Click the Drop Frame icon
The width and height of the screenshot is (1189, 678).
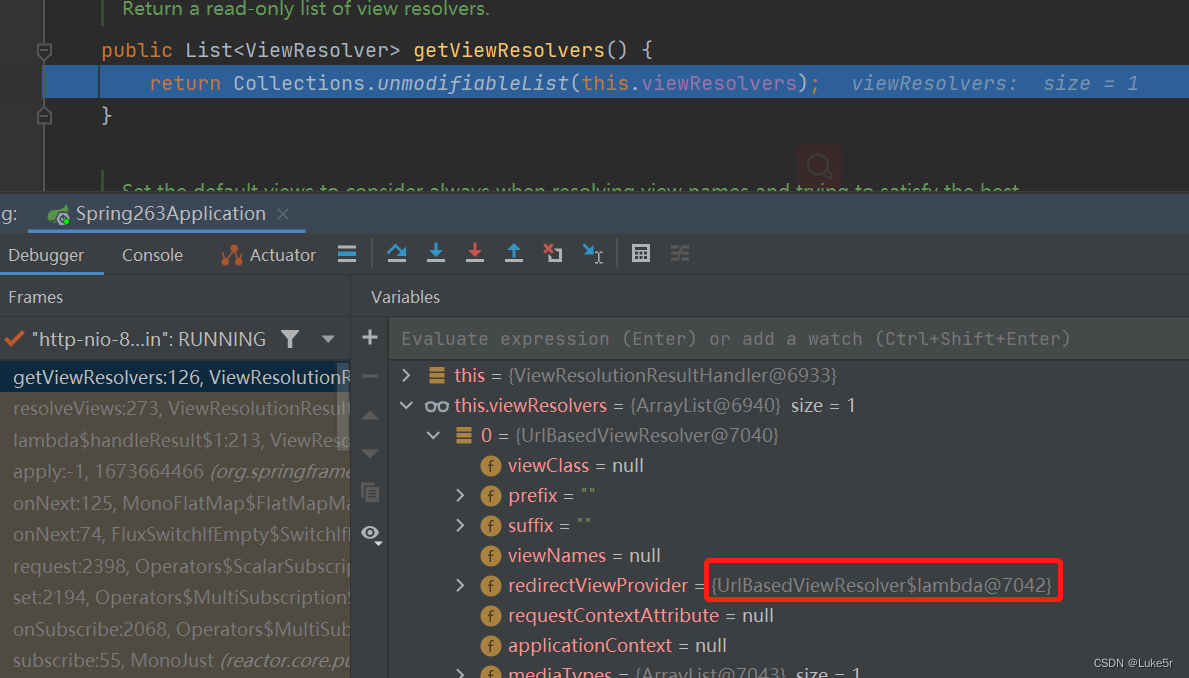(x=553, y=253)
